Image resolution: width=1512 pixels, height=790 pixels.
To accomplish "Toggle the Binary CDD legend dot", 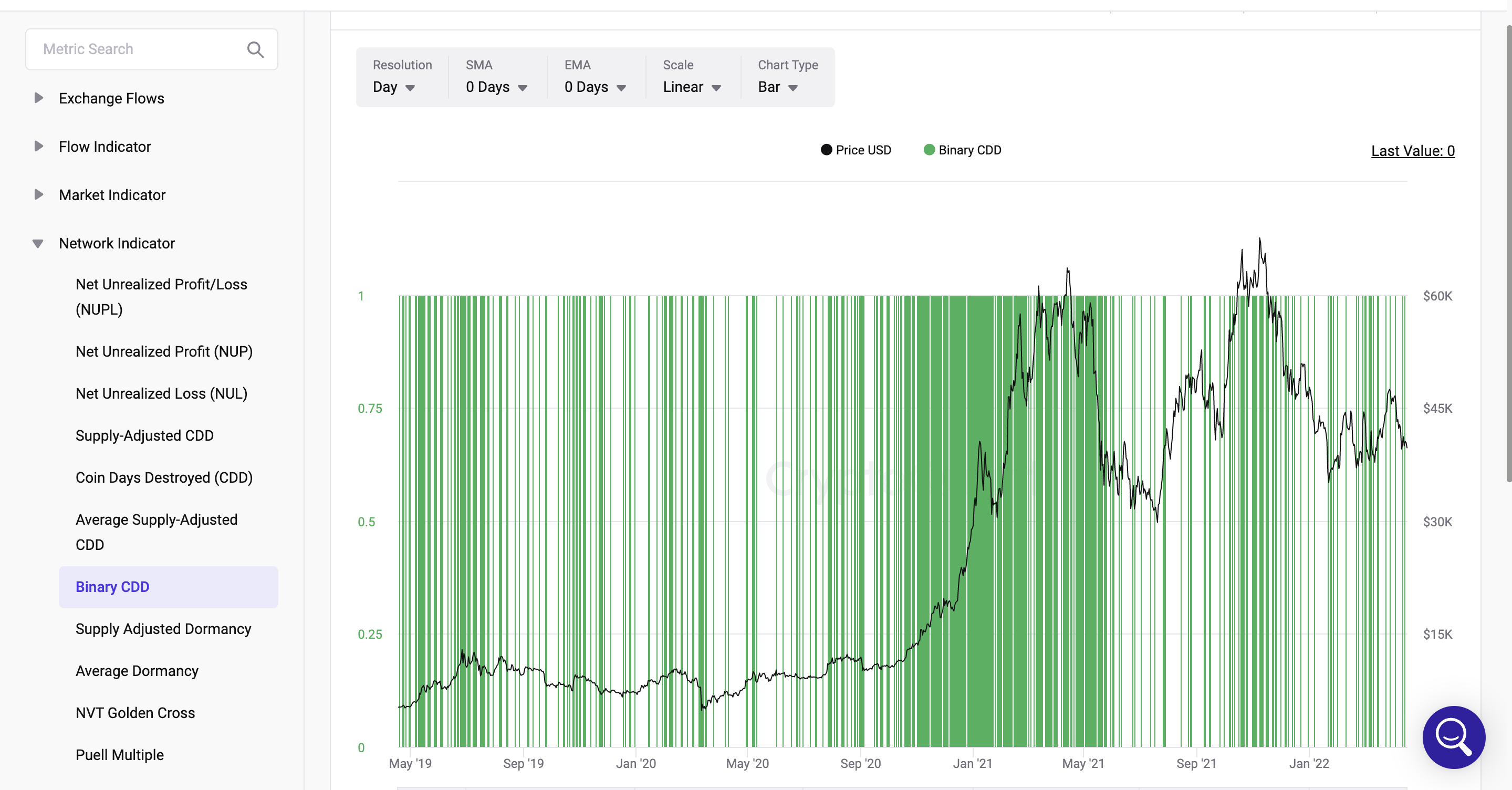I will 929,150.
